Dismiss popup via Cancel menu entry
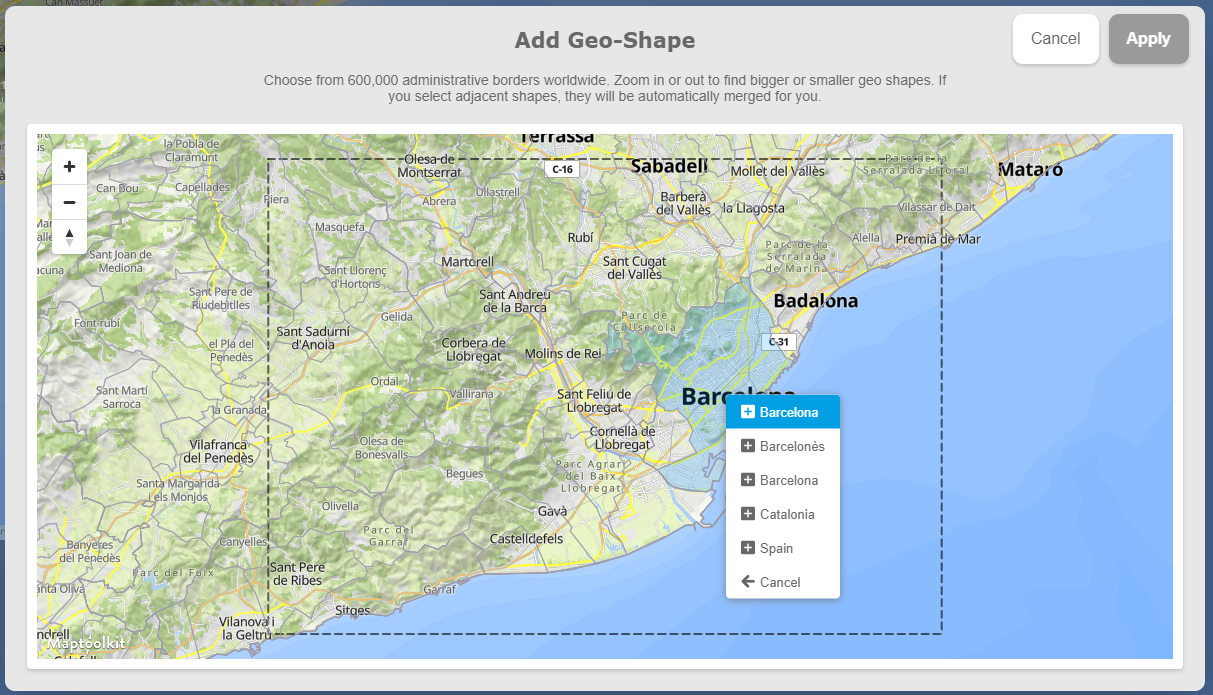The width and height of the screenshot is (1213, 695). (x=783, y=582)
